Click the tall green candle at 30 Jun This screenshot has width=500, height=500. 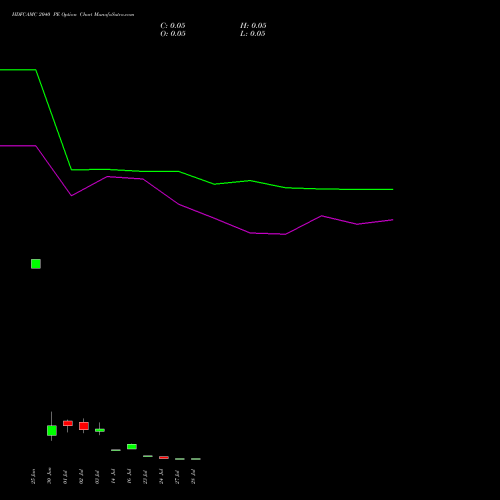pos(52,430)
